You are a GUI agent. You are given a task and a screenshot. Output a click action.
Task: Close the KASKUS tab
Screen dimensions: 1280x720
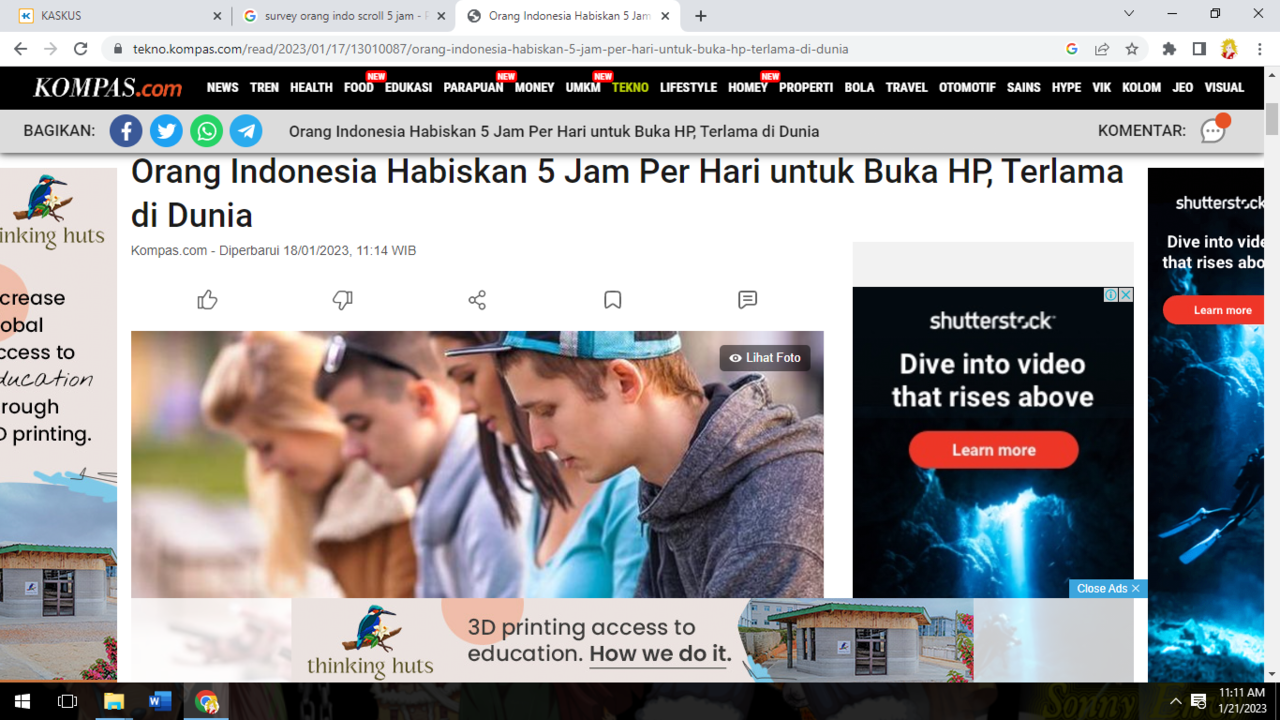coord(217,16)
